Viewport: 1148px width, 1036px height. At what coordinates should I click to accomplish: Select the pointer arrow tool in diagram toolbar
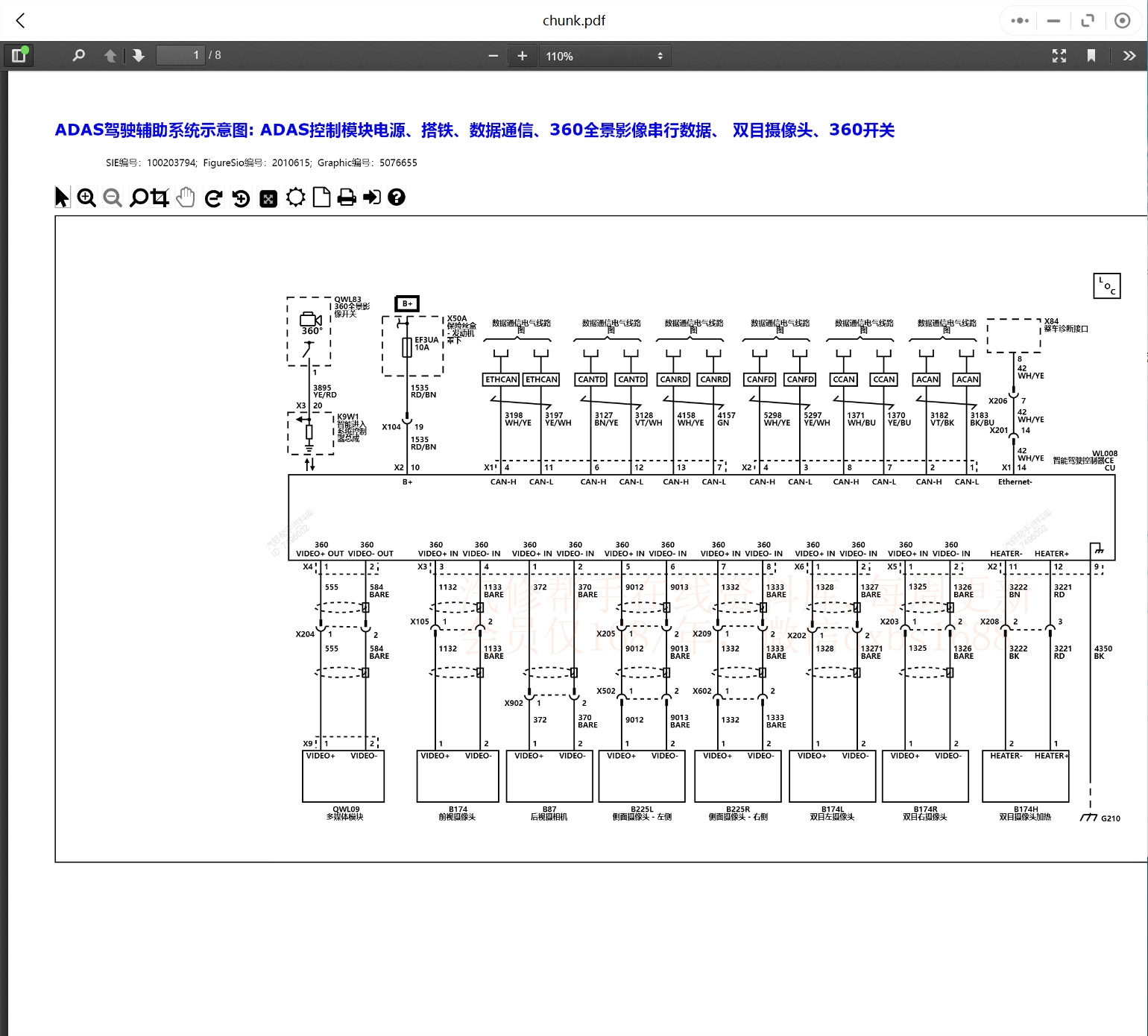click(60, 197)
